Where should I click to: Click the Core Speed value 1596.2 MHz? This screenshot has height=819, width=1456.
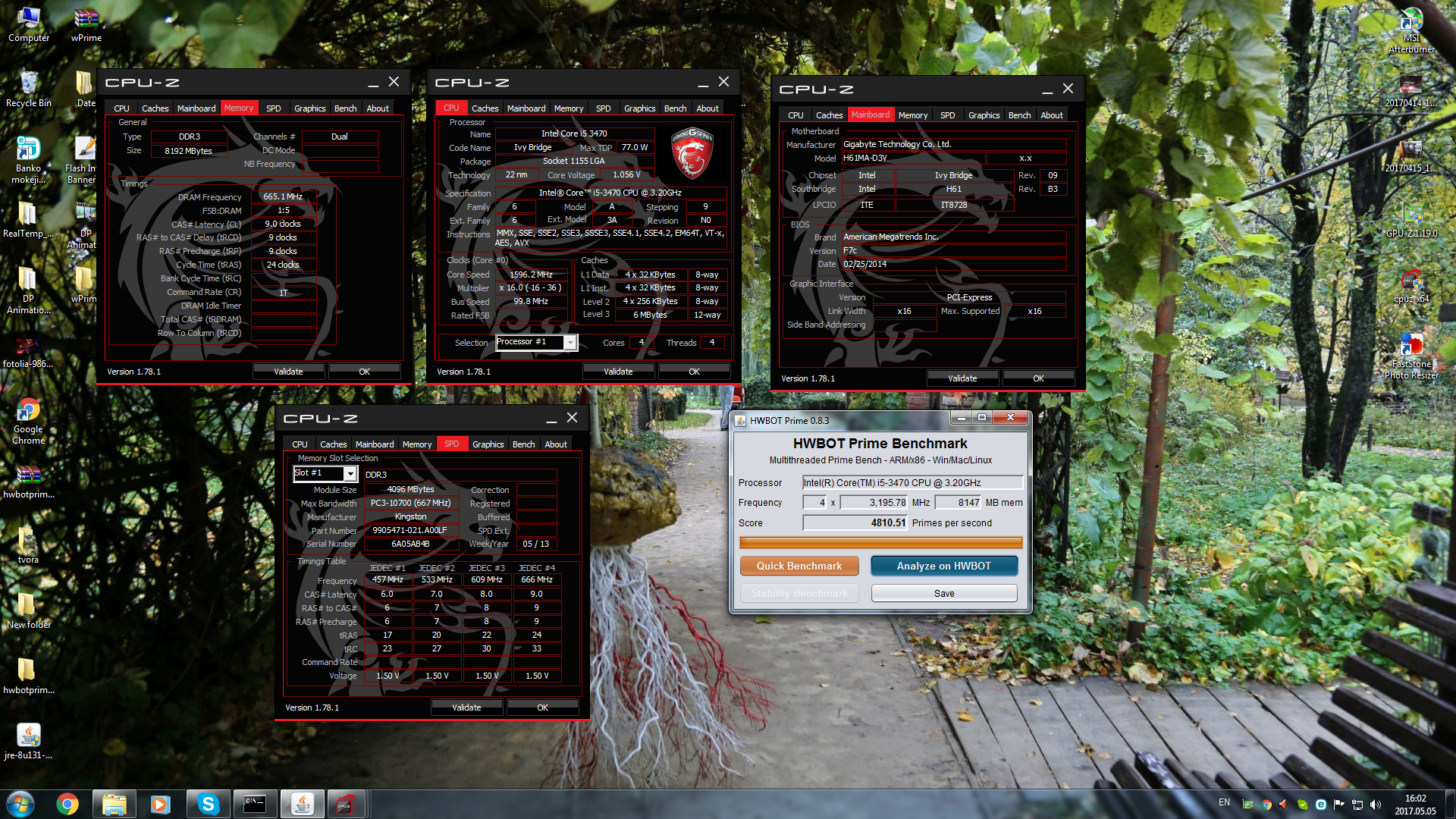pos(531,275)
